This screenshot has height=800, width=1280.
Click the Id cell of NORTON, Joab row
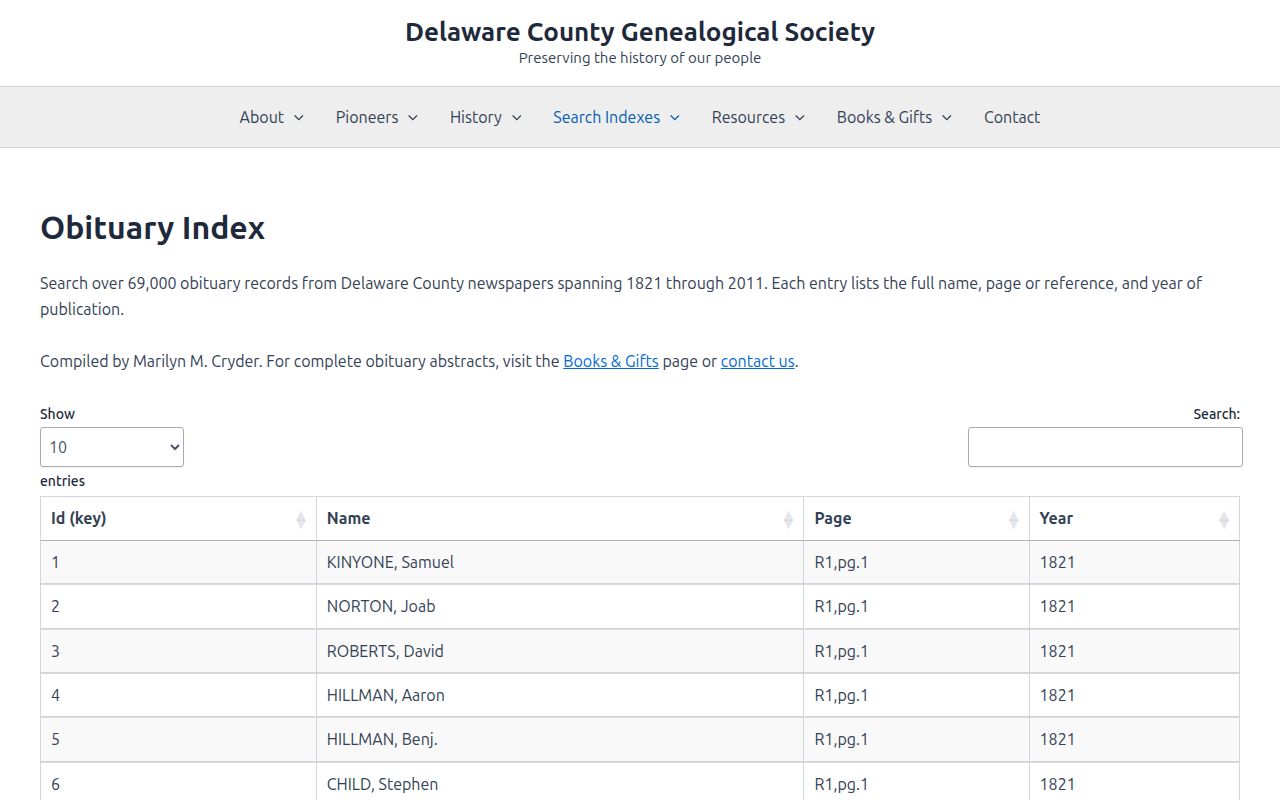click(x=178, y=606)
